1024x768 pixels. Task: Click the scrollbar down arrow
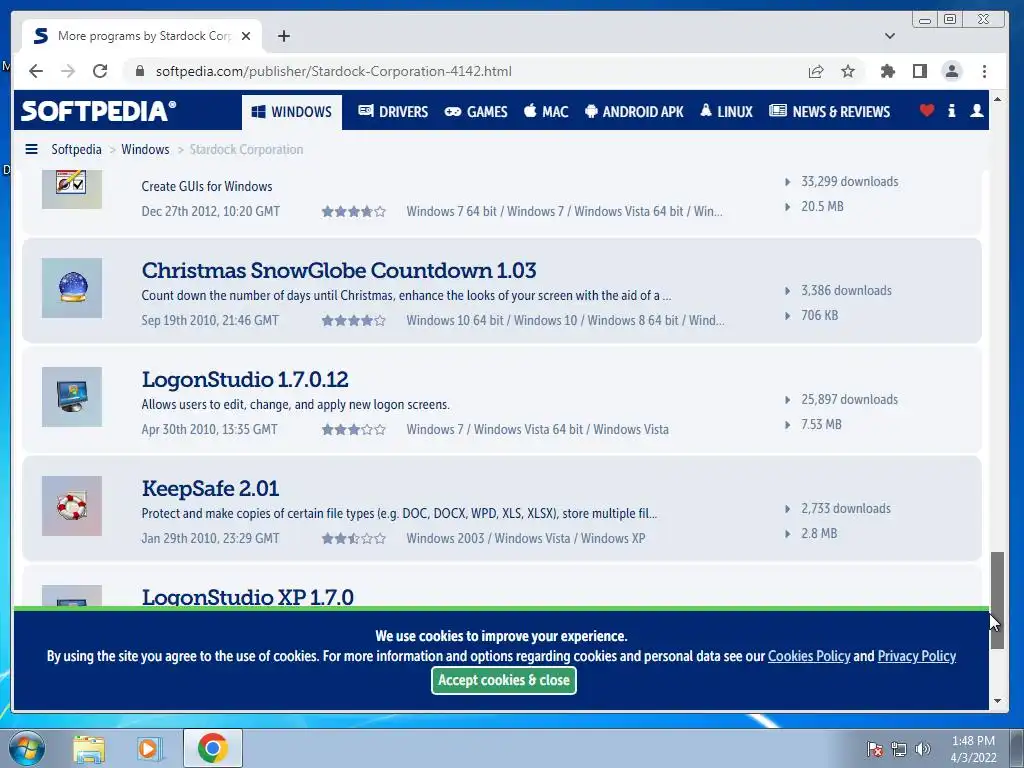coord(997,701)
